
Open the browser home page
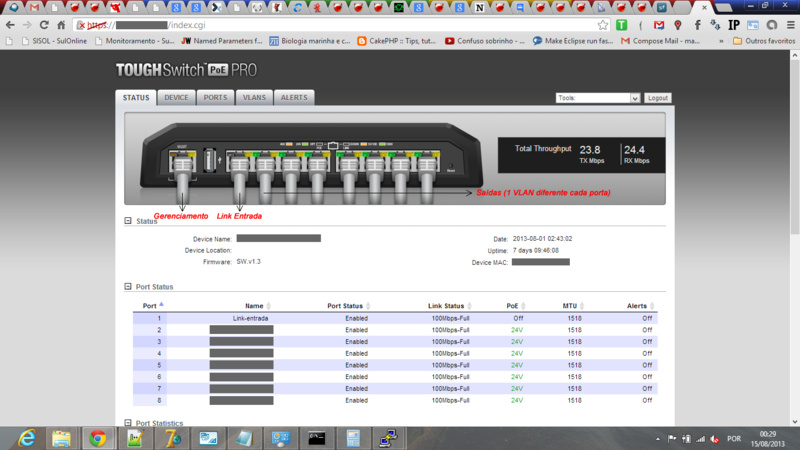tap(61, 25)
